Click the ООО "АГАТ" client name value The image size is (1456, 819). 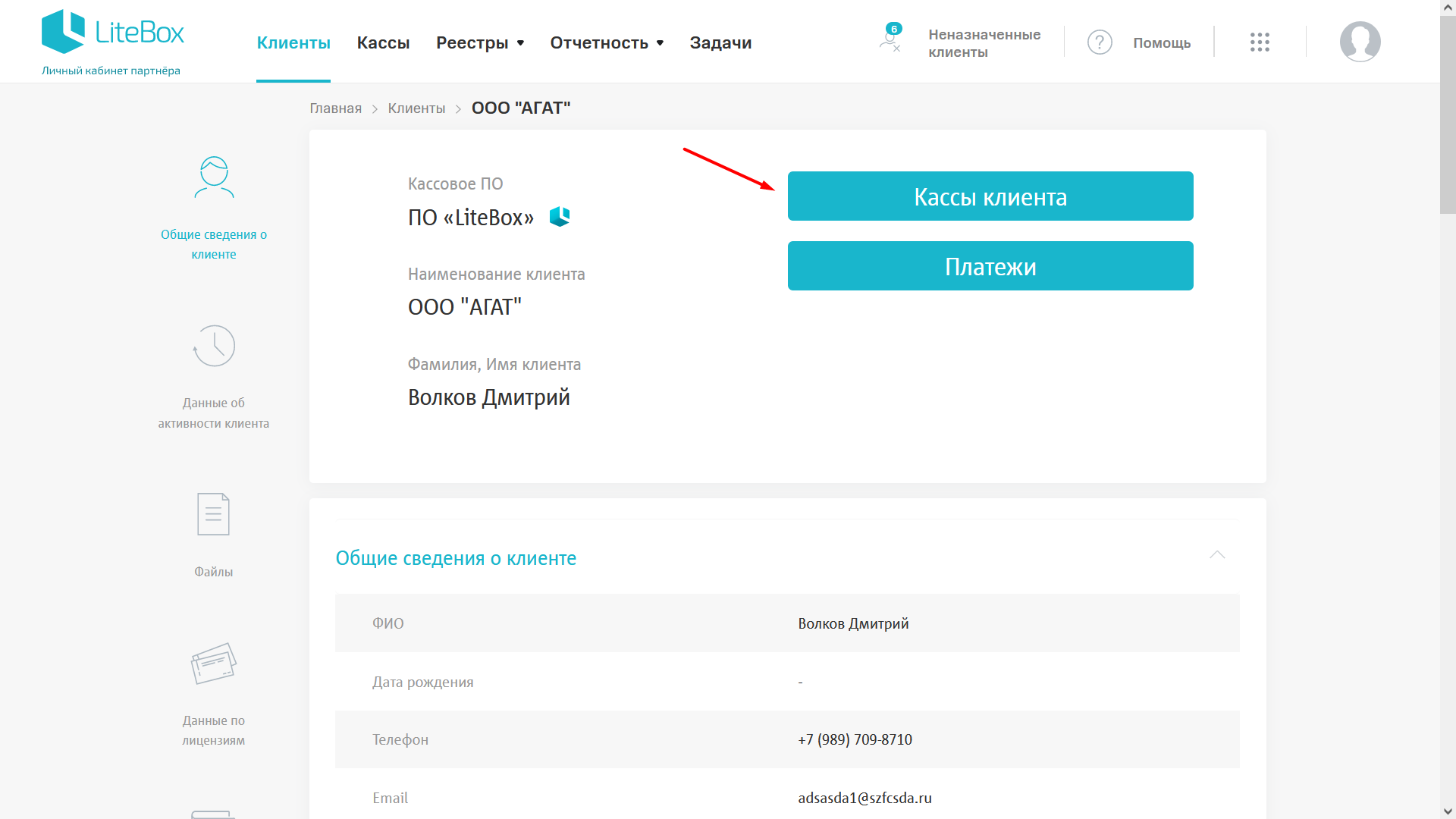(465, 307)
